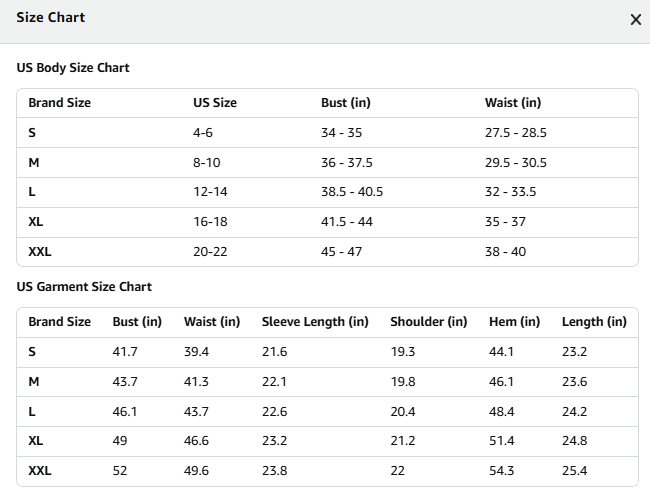650x495 pixels.
Task: Click the 38 - 40 waist cell
Action: pyautogui.click(x=505, y=252)
